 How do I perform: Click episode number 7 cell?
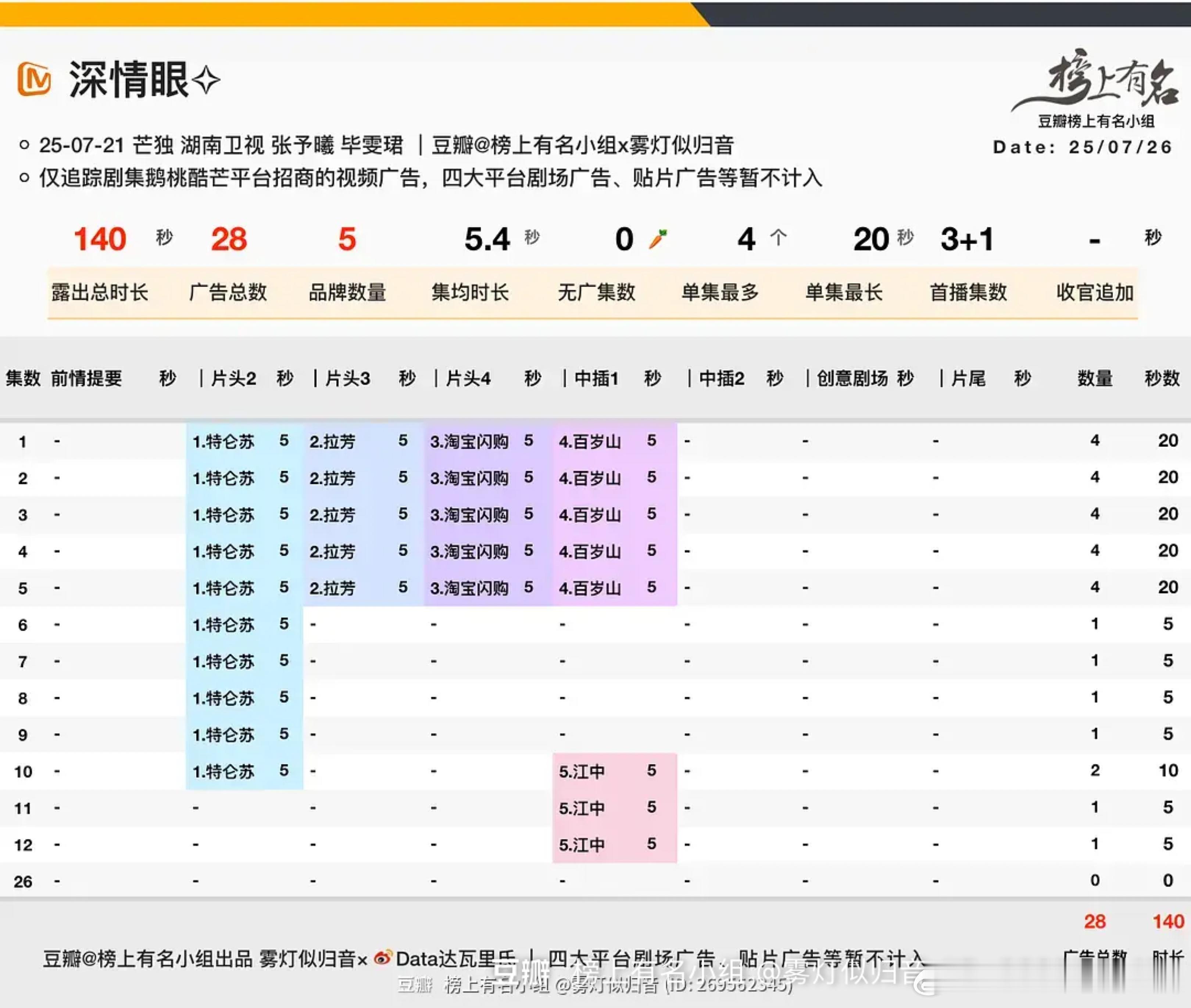click(x=23, y=661)
